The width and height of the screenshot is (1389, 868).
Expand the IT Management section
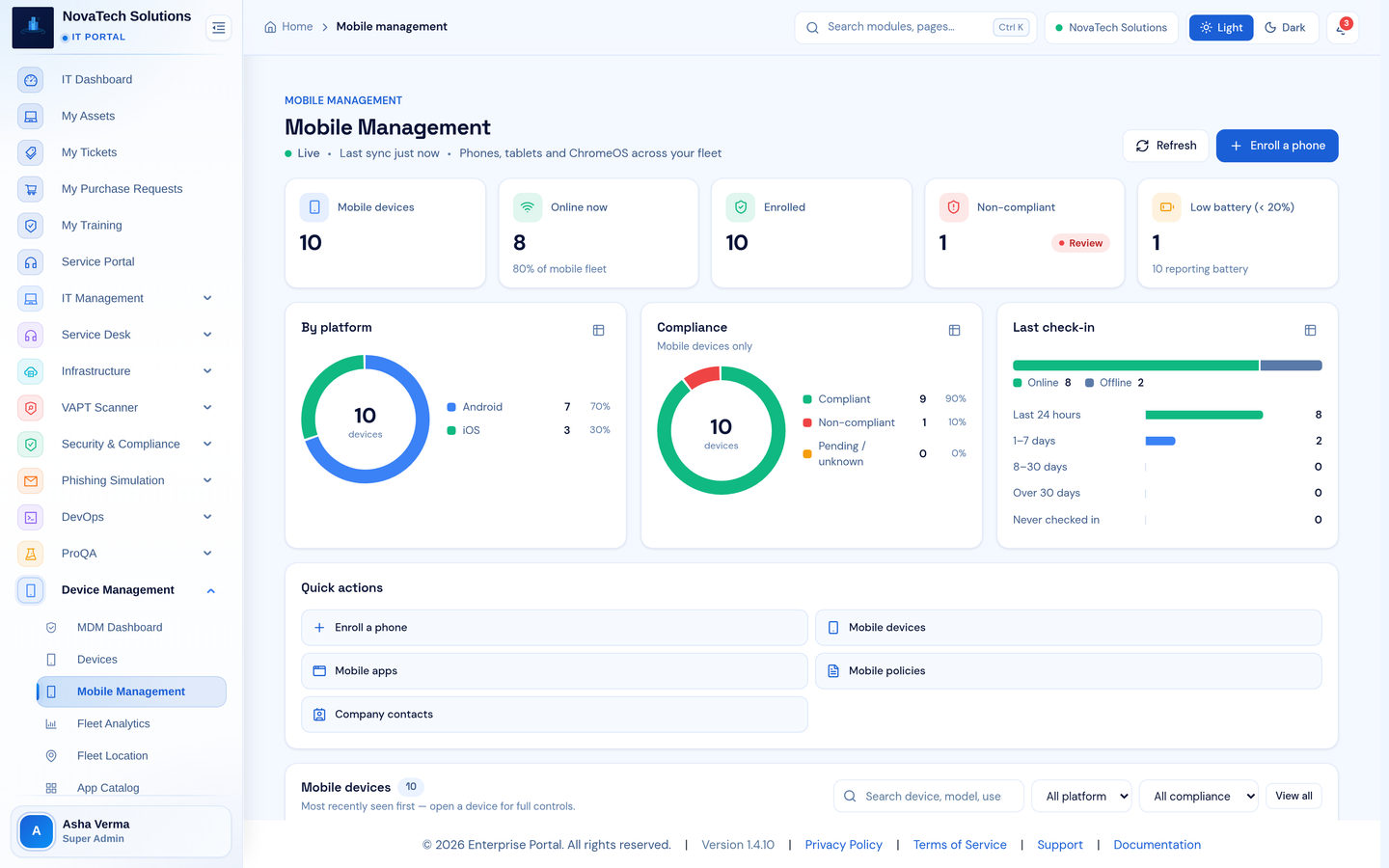pos(207,298)
